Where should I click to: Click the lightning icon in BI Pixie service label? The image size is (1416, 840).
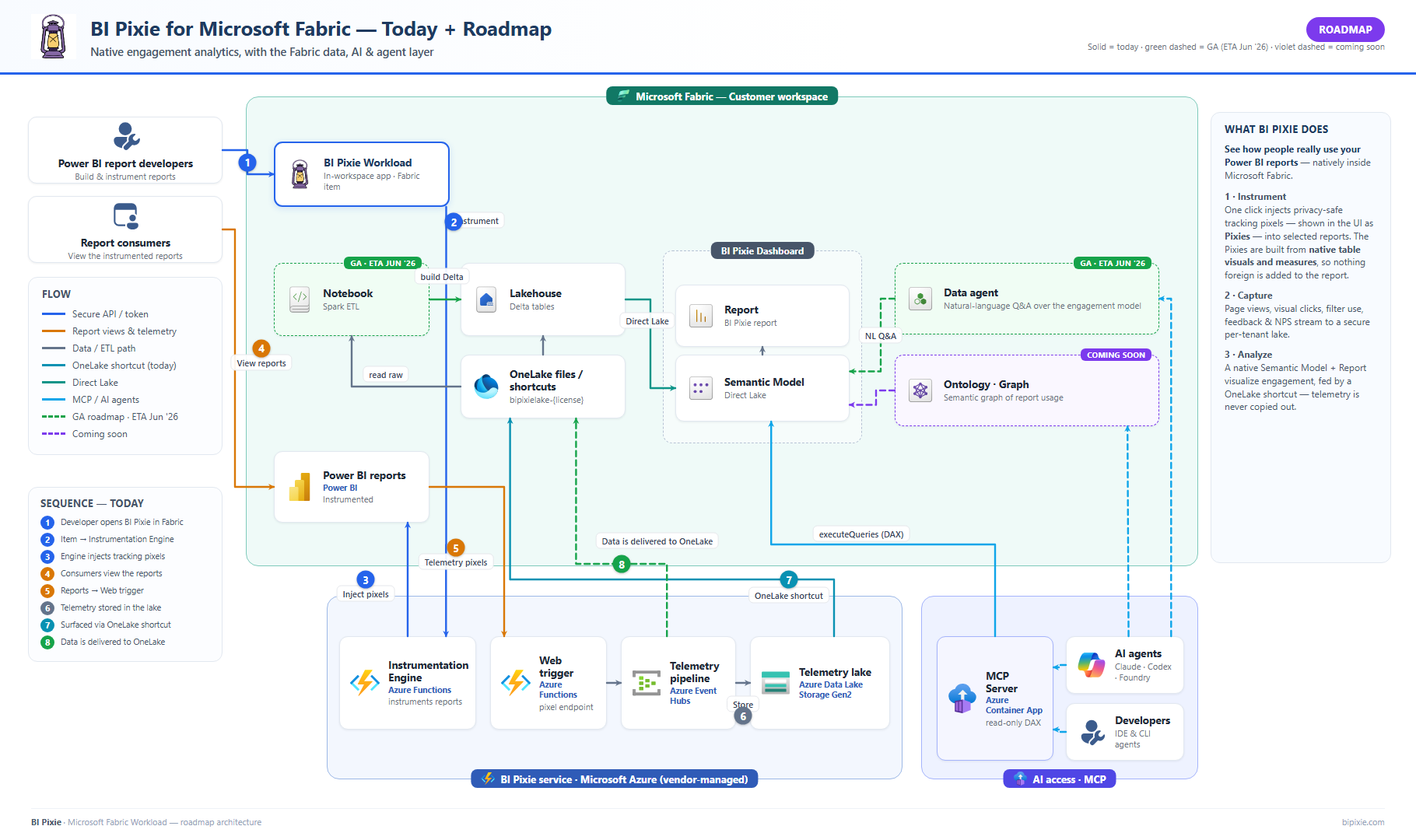tap(488, 779)
